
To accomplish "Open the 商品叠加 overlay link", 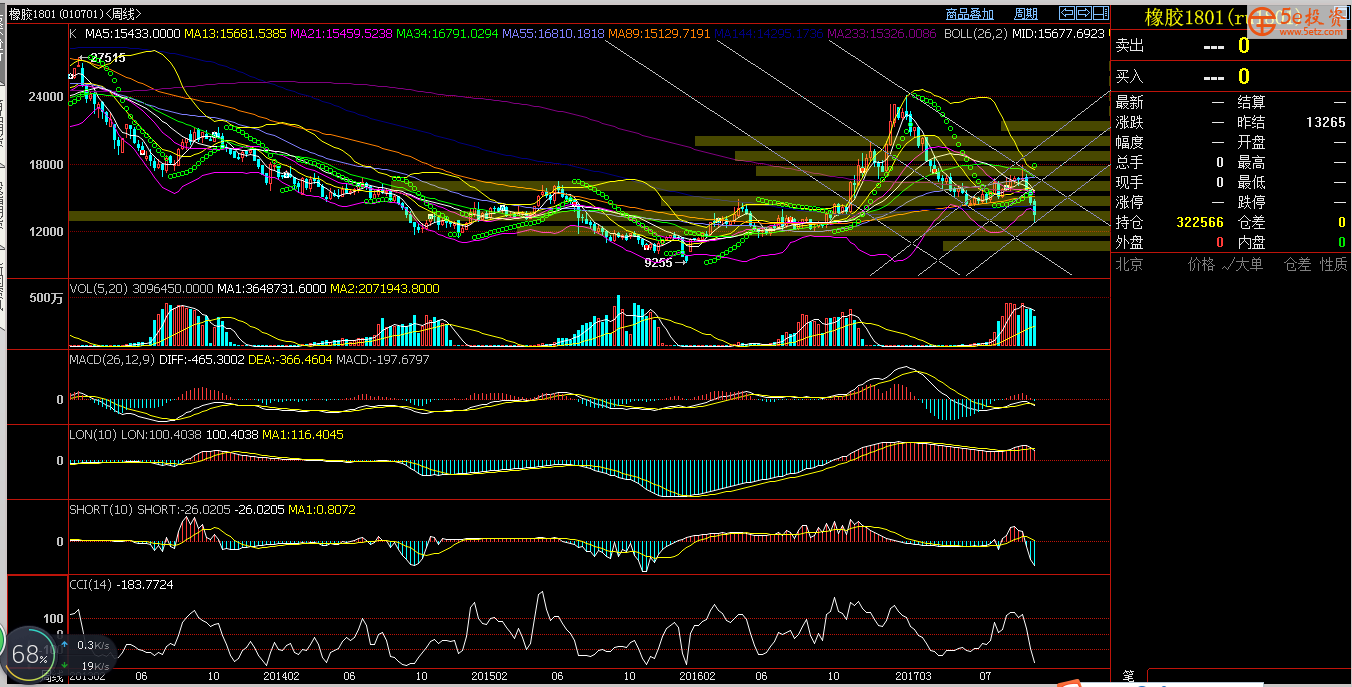I will [969, 14].
